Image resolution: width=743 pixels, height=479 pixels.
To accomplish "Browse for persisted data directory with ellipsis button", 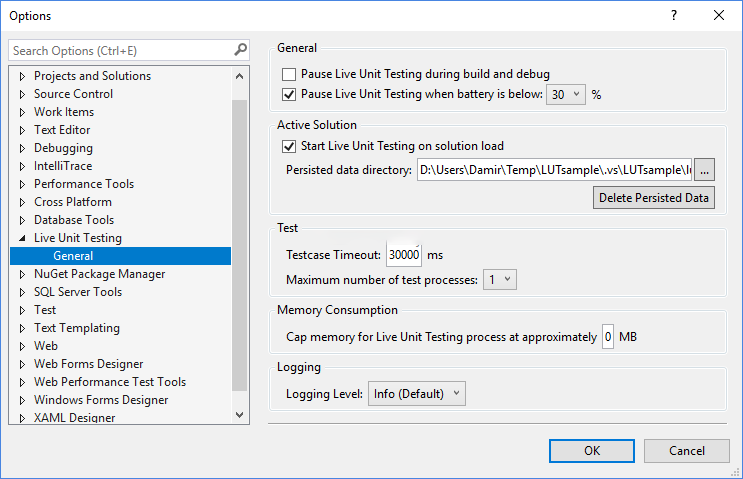I will [704, 170].
